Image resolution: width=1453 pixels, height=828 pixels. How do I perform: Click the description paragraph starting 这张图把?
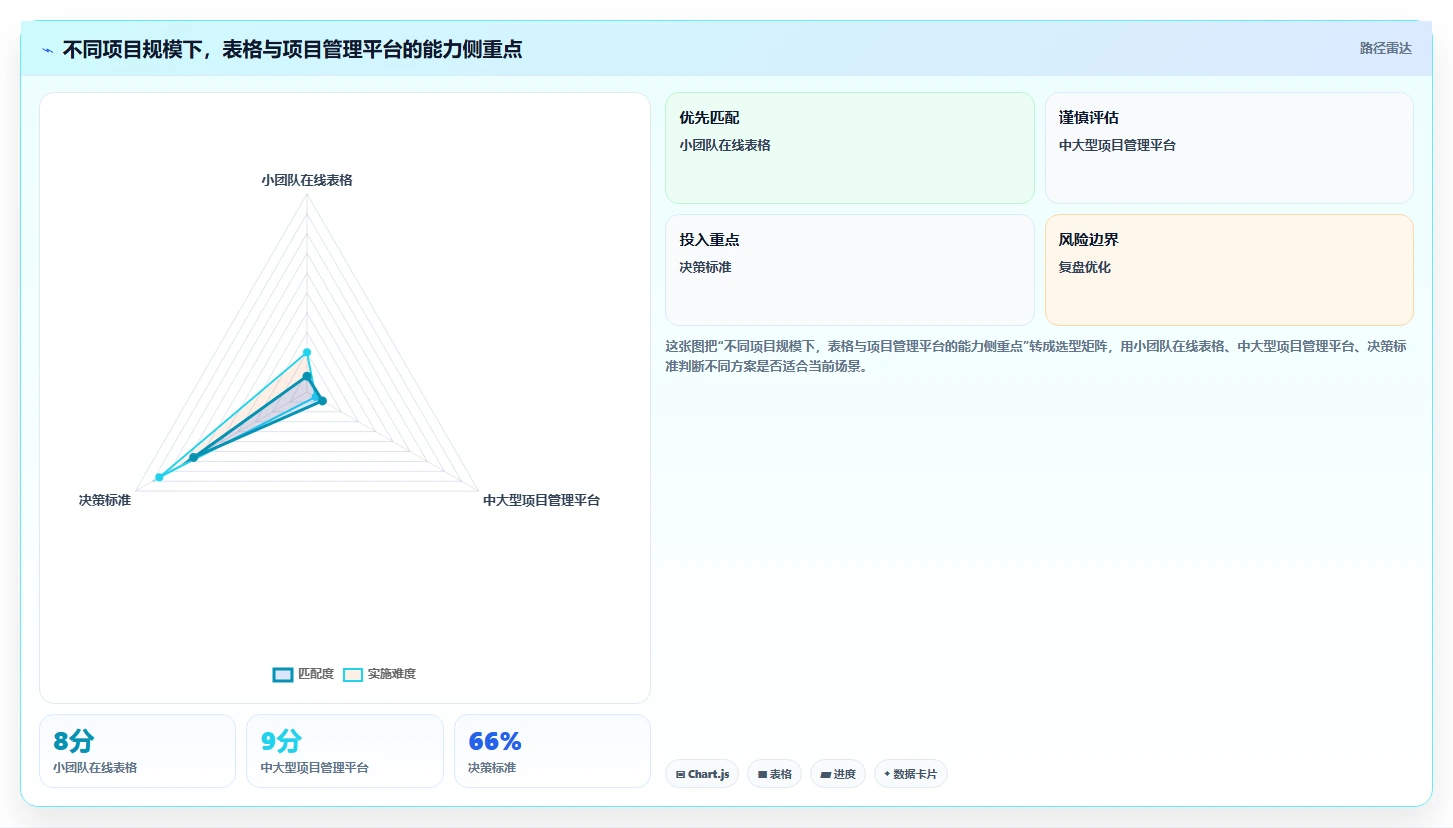1036,356
